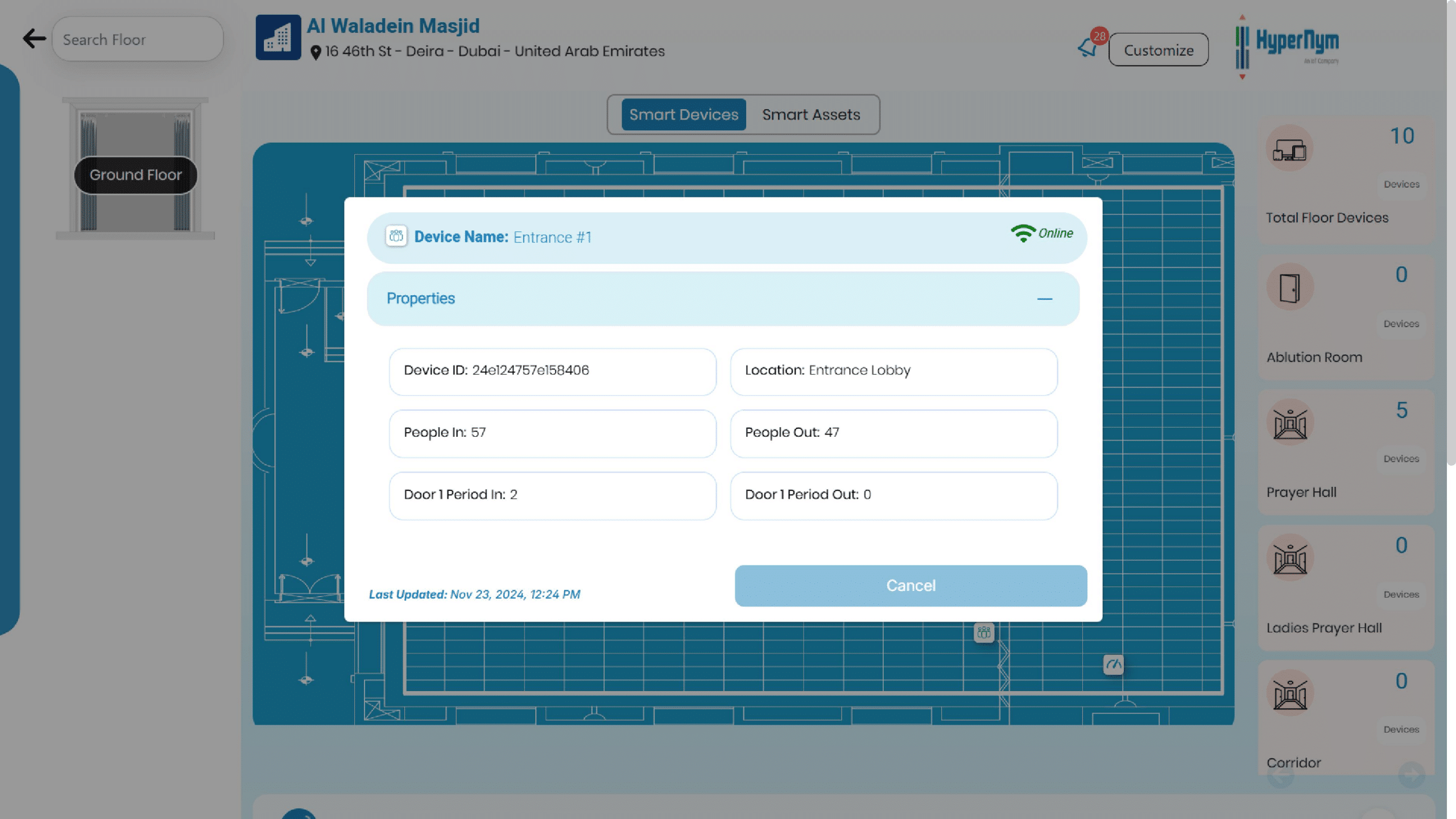The height and width of the screenshot is (819, 1456).
Task: Select the Ground Floor thumbnail
Action: [x=135, y=171]
